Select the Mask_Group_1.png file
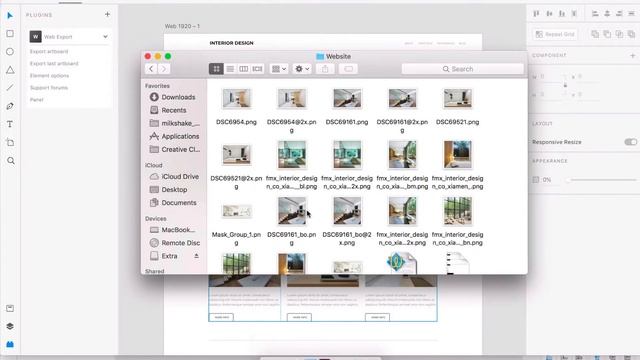Screen dimensions: 640x360 236,223
